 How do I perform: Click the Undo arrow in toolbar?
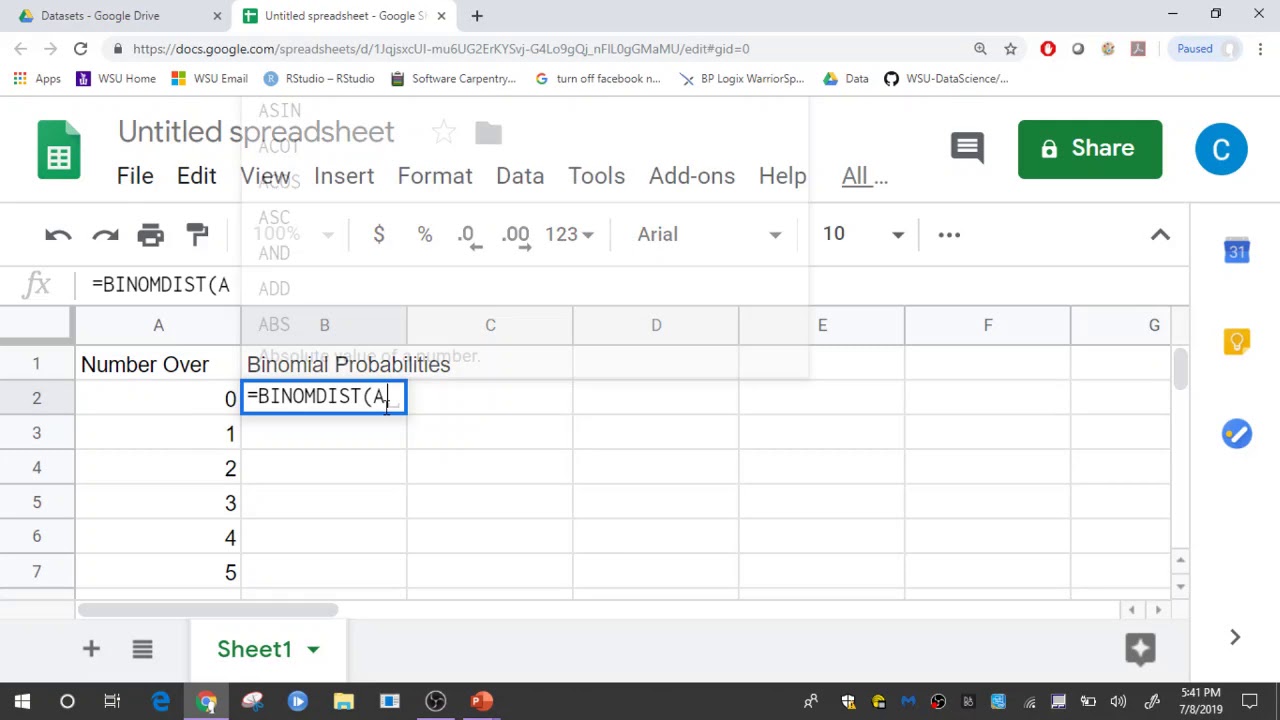click(58, 234)
